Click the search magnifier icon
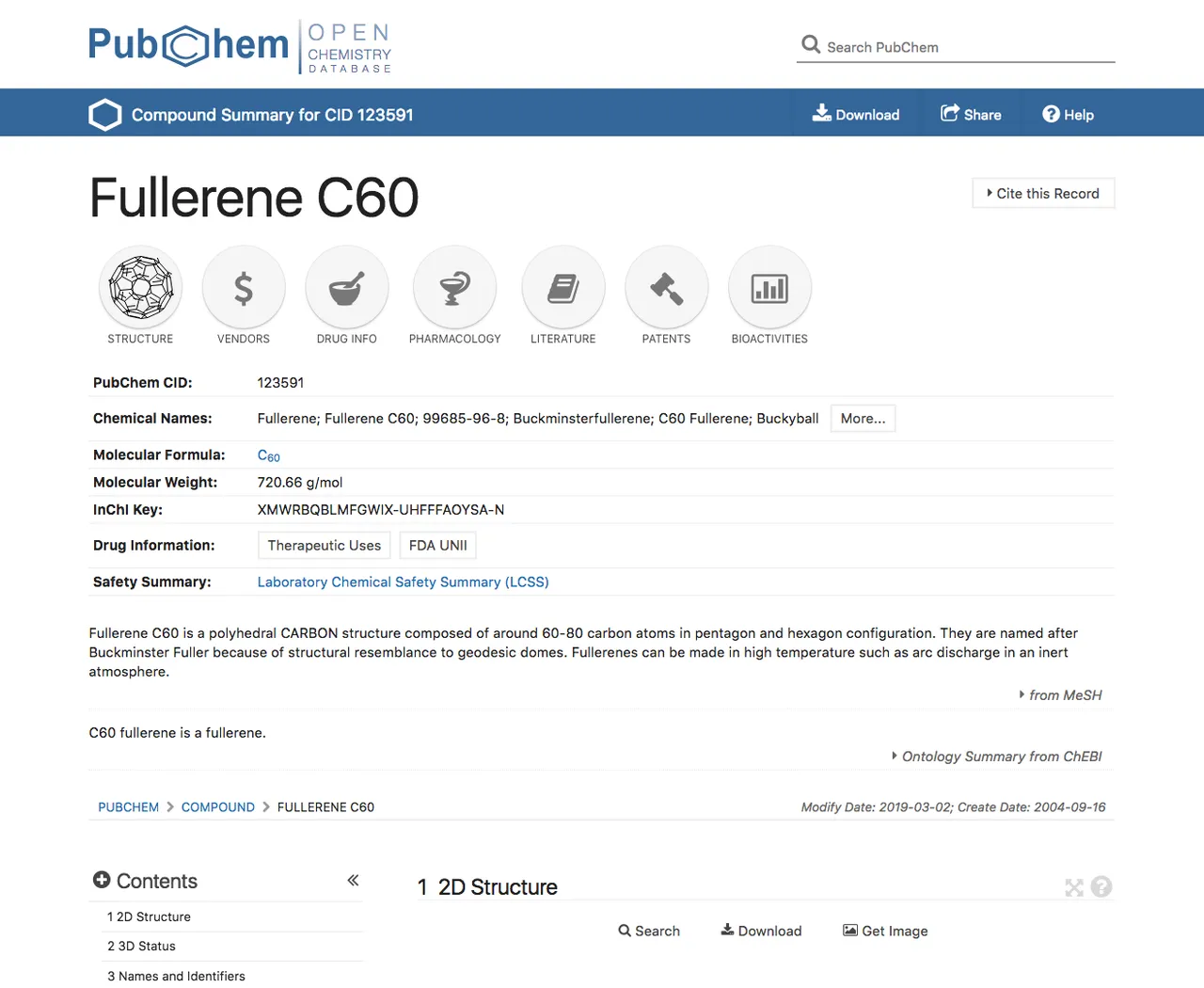Screen dimensions: 1204x988 pyautogui.click(x=811, y=44)
